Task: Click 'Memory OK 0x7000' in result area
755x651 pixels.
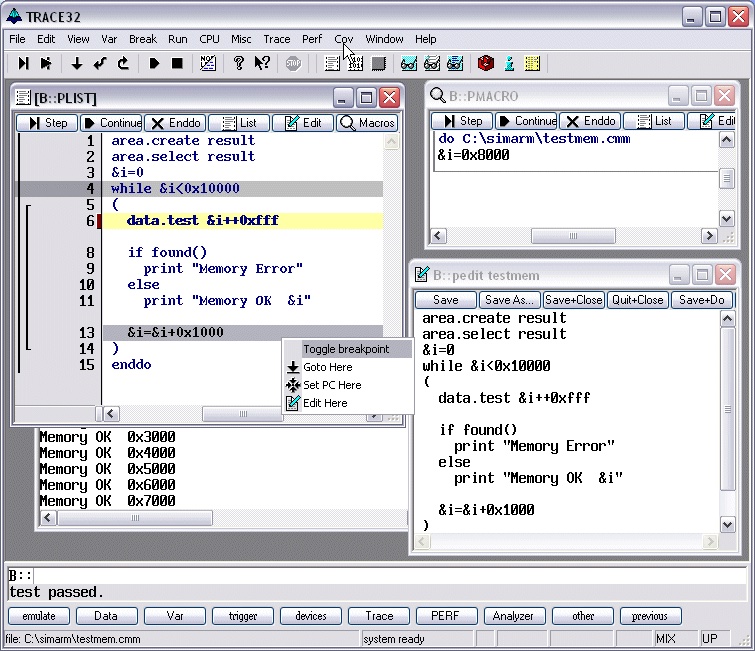Action: tap(107, 501)
